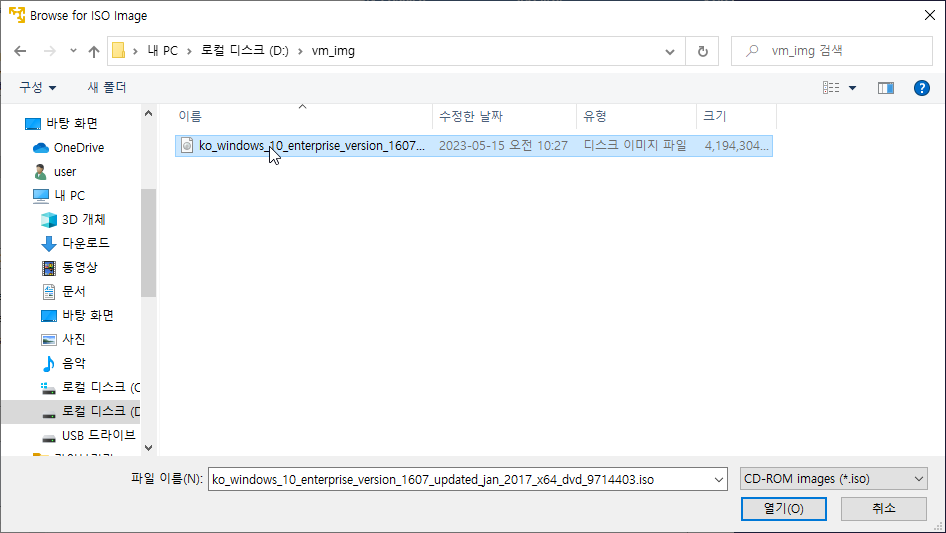The image size is (946, 533).
Task: Click OneDrive cloud icon
Action: click(40, 148)
